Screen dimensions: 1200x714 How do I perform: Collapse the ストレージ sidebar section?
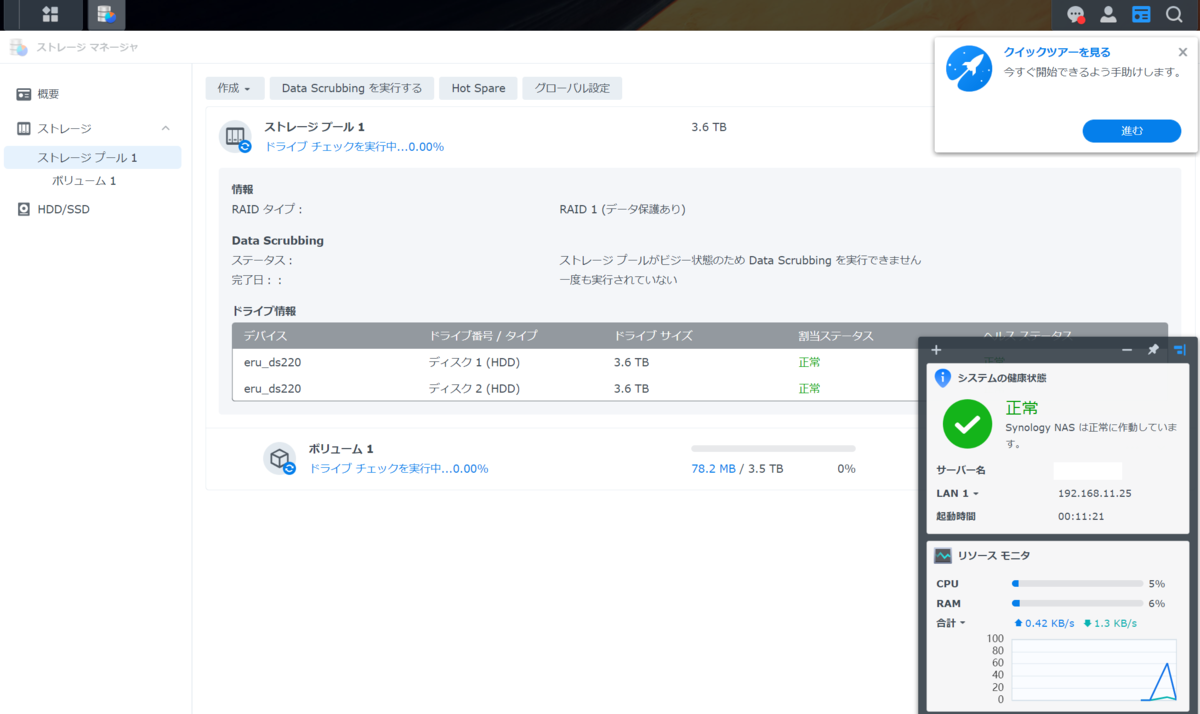[x=166, y=128]
